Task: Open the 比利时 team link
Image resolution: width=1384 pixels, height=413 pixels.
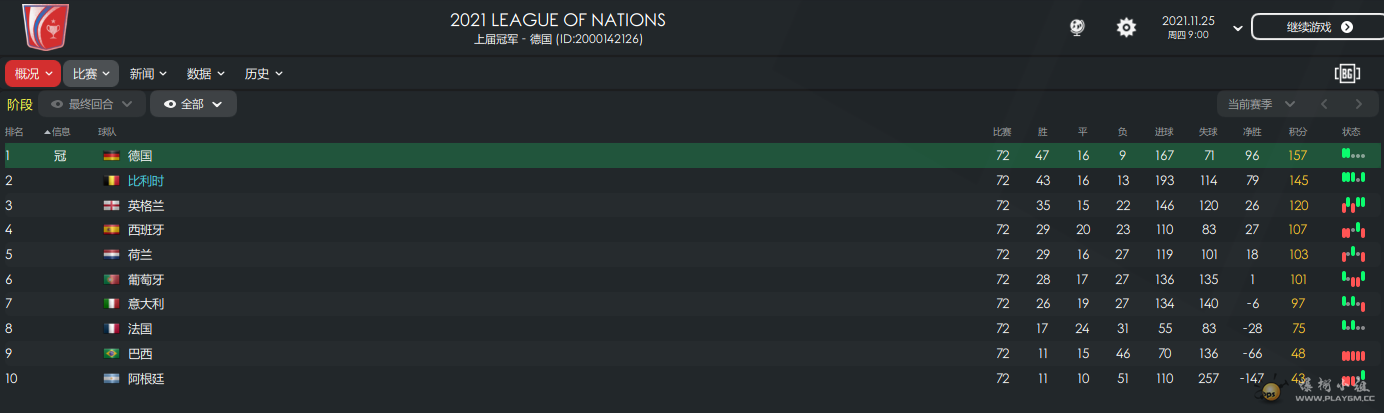Action: tap(145, 181)
